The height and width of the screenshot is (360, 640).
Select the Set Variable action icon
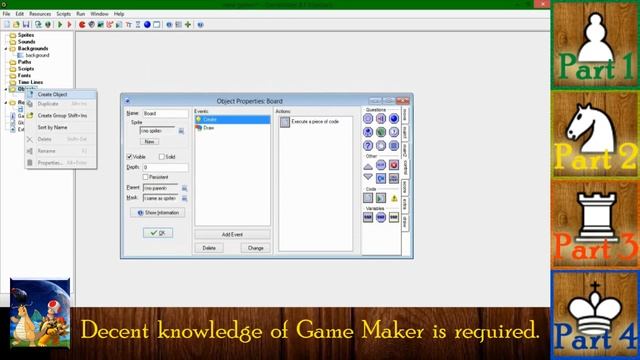(x=368, y=217)
